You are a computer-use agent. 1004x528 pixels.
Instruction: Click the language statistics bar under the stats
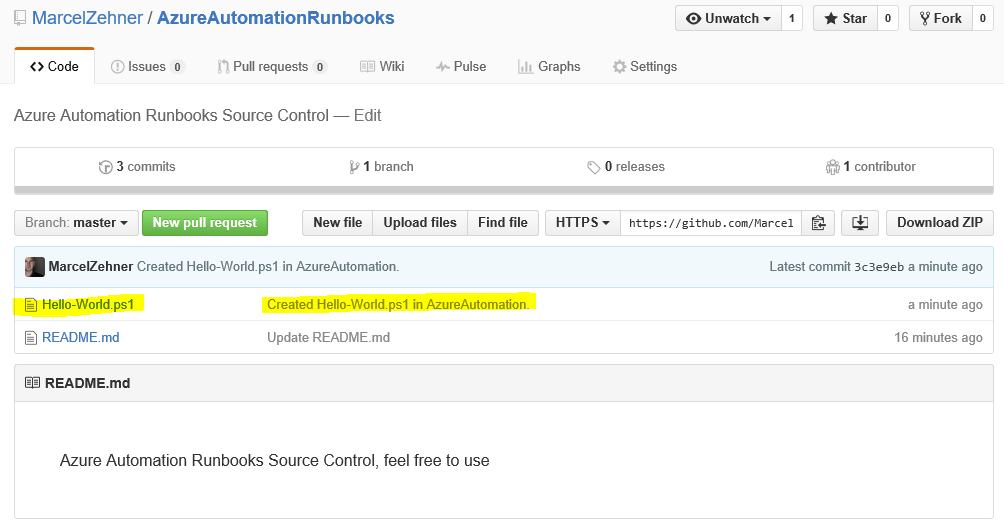click(504, 189)
